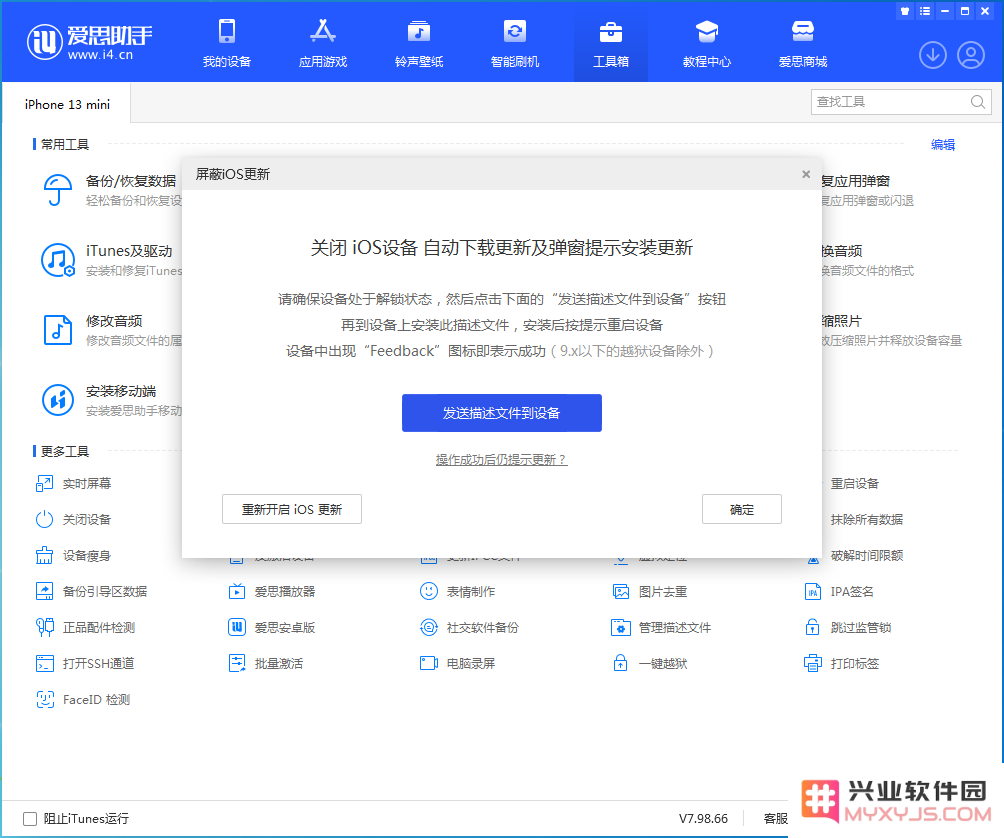Select the iPhone 13 mini tab
The width and height of the screenshot is (1004, 838).
(67, 104)
